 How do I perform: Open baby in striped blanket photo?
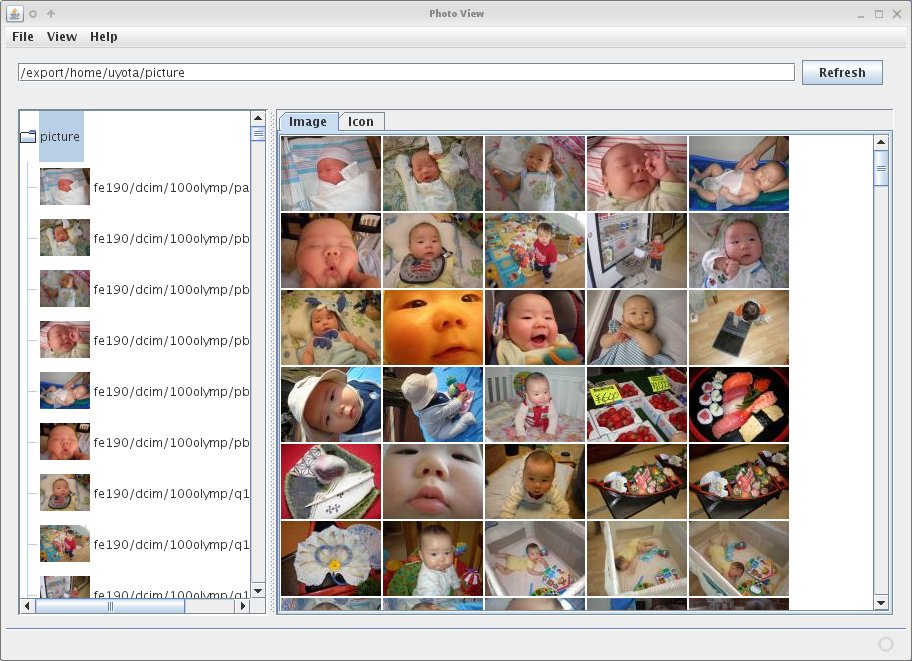[x=637, y=327]
